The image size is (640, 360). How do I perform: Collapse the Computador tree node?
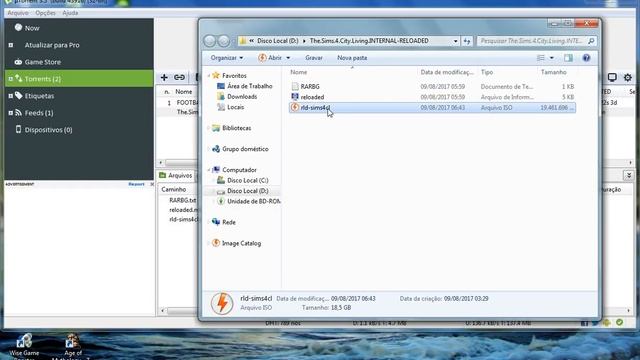click(209, 170)
